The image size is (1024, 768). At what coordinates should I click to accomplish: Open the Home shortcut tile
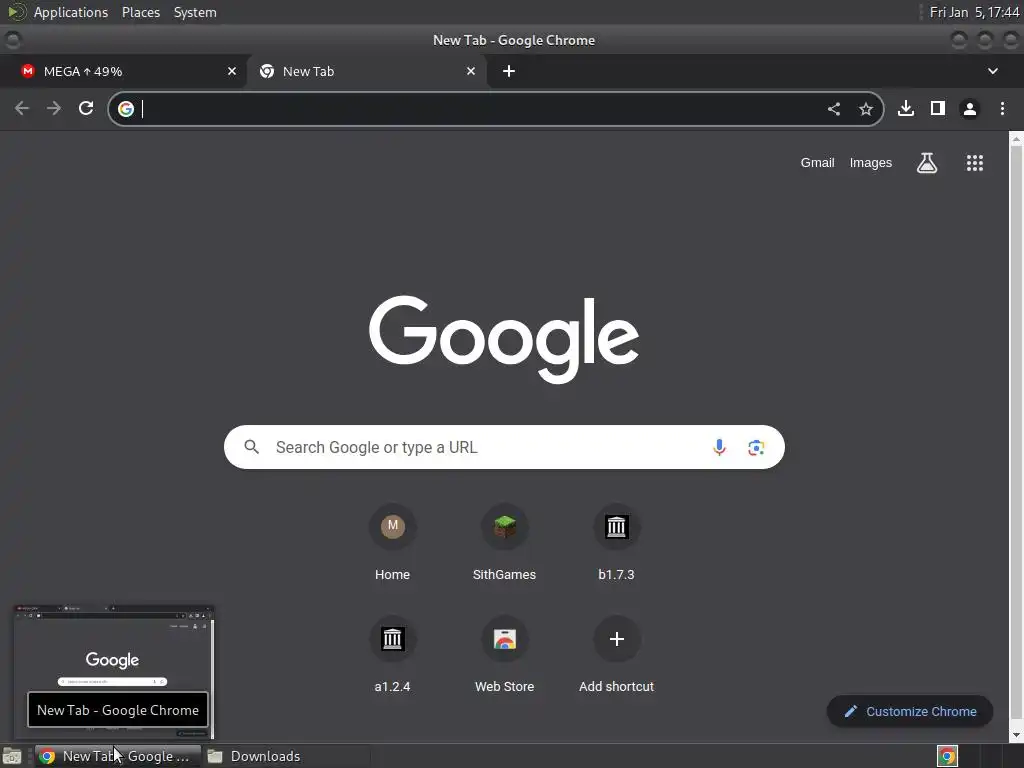pyautogui.click(x=392, y=543)
